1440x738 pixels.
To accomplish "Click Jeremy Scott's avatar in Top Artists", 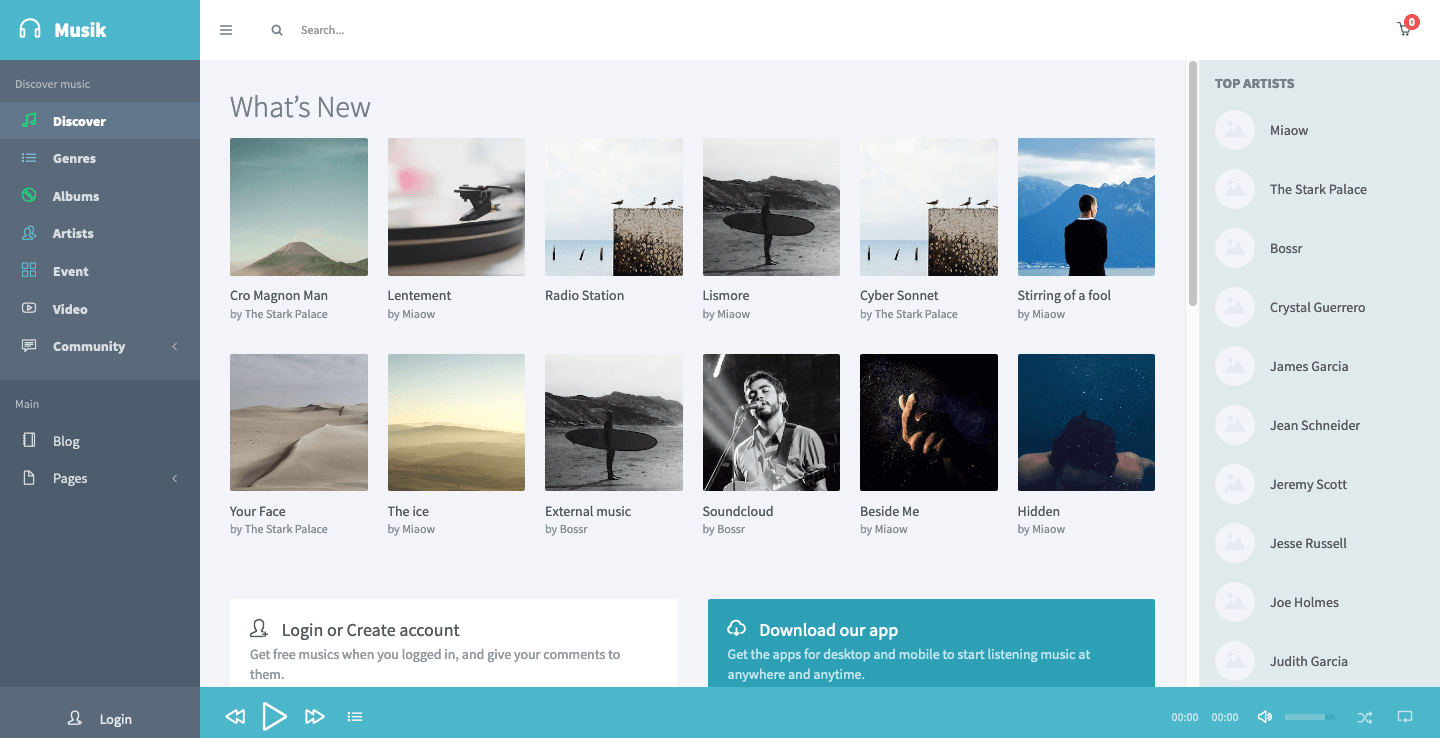I will [x=1235, y=484].
